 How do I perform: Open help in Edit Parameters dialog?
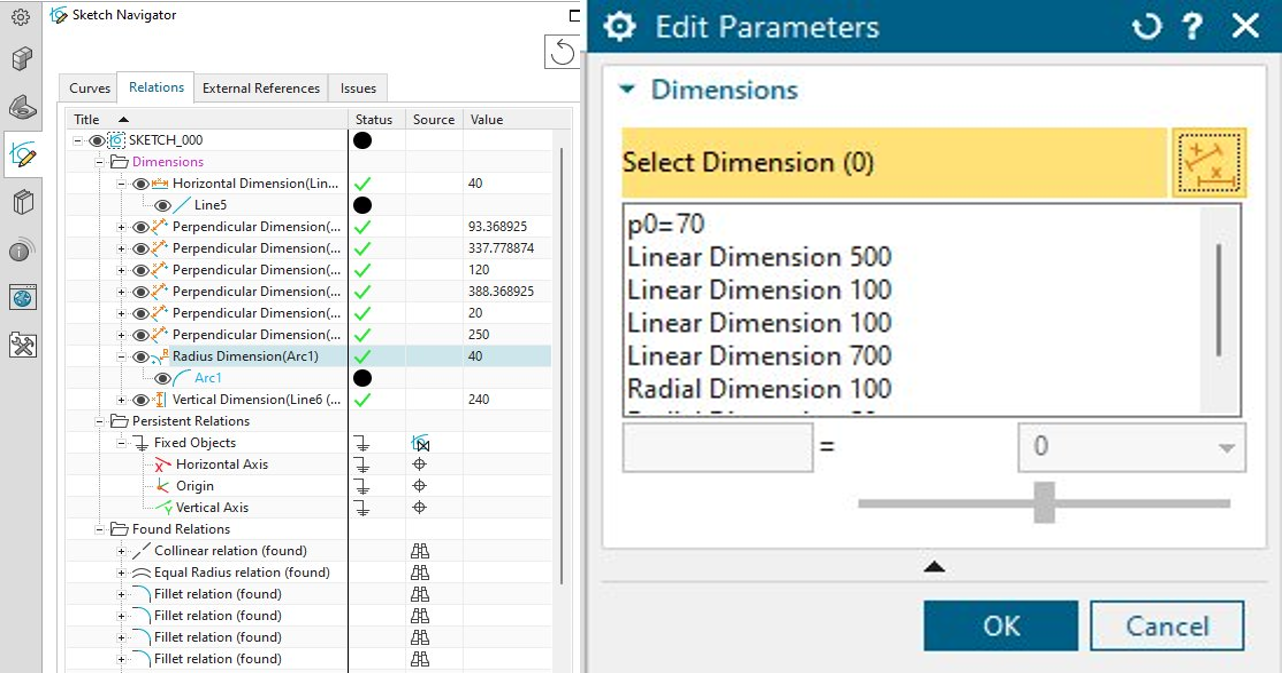1192,26
